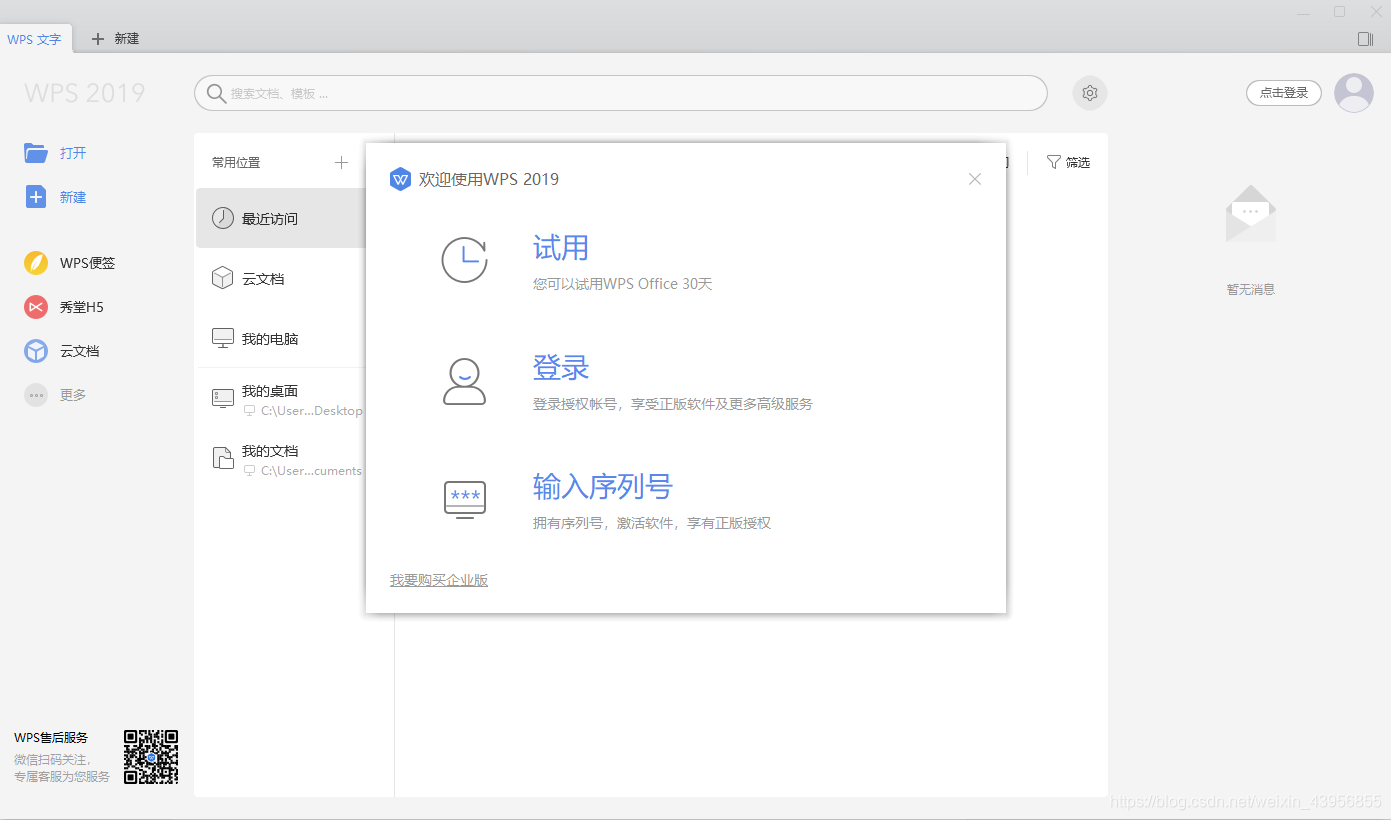This screenshot has width=1391, height=820.
Task: Toggle the side panel icon at top right
Action: coord(1365,39)
